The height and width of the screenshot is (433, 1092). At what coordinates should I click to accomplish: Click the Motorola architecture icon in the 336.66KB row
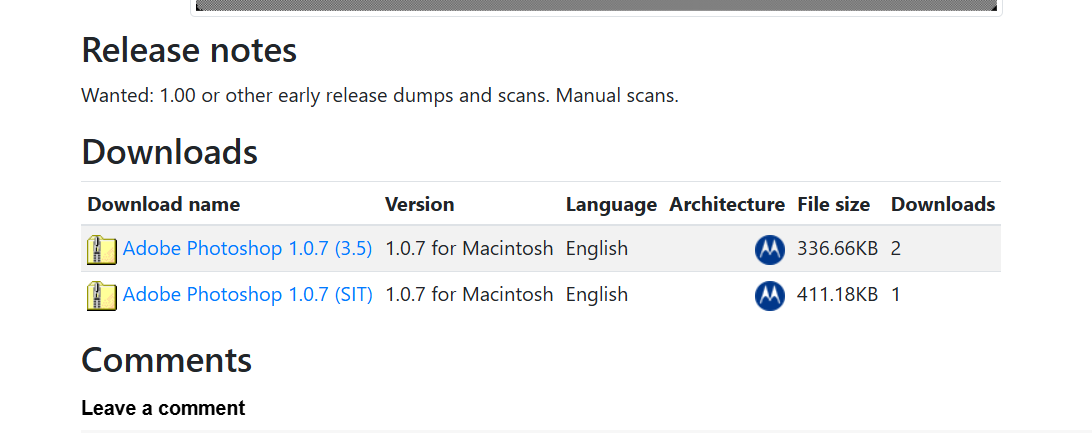(770, 249)
